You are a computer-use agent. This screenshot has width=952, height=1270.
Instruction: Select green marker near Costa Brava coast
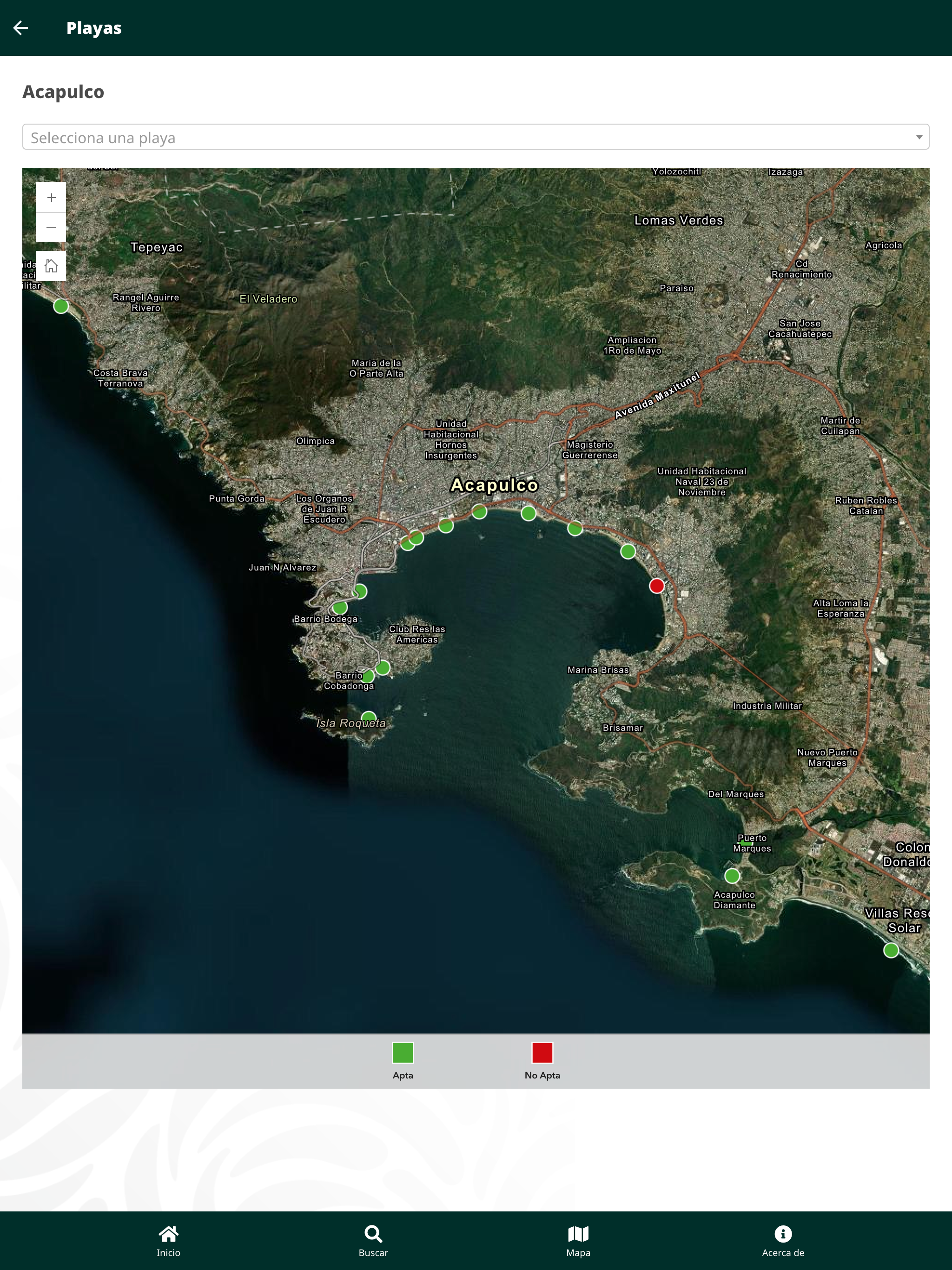[x=61, y=306]
